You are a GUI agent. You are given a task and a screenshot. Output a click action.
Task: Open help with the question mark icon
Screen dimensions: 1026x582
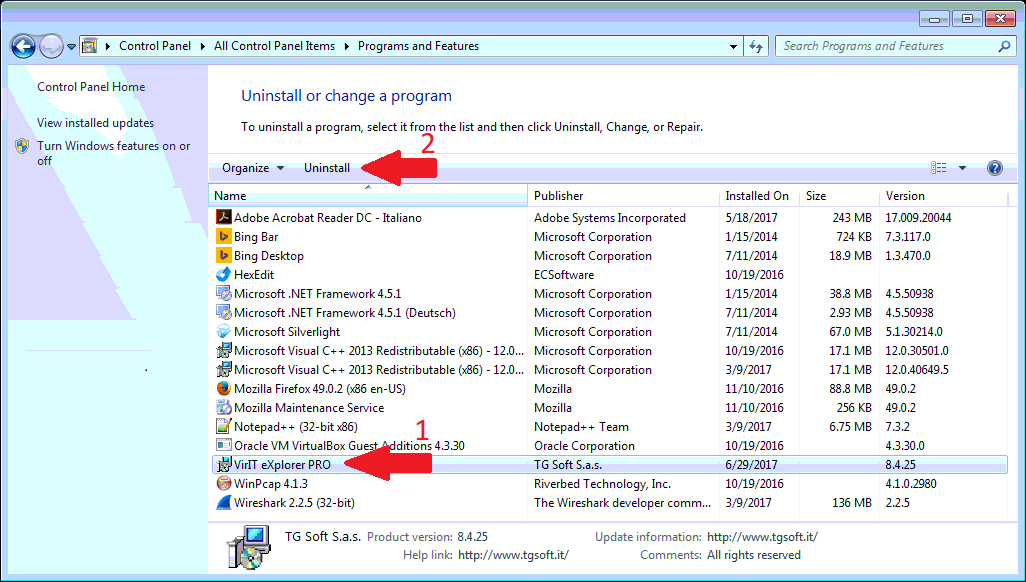[994, 168]
